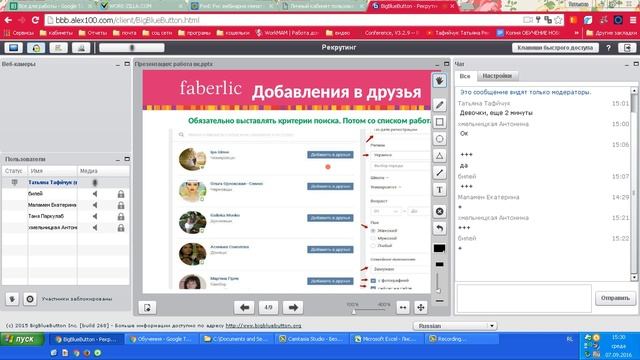Switch to the BigBlueButton browser tab
The height and width of the screenshot is (360, 640).
411,6
